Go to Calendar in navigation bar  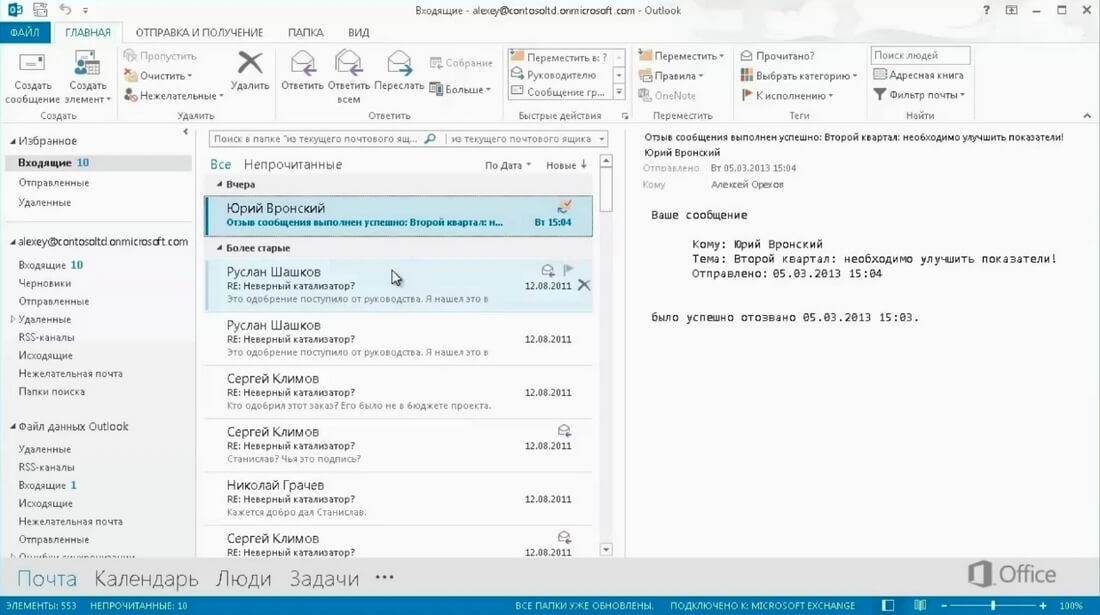pyautogui.click(x=146, y=578)
